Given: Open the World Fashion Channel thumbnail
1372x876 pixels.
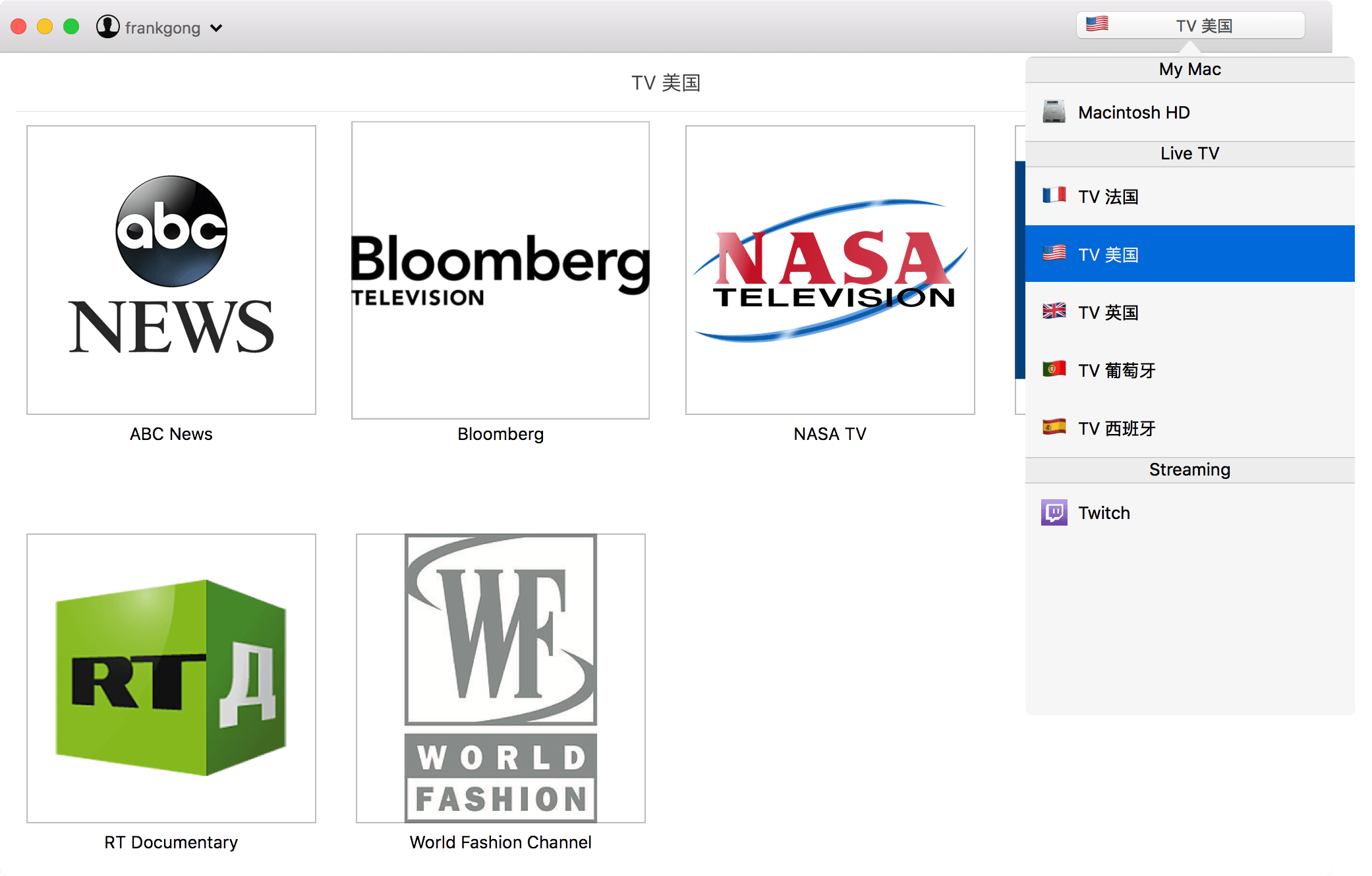Looking at the screenshot, I should (501, 678).
